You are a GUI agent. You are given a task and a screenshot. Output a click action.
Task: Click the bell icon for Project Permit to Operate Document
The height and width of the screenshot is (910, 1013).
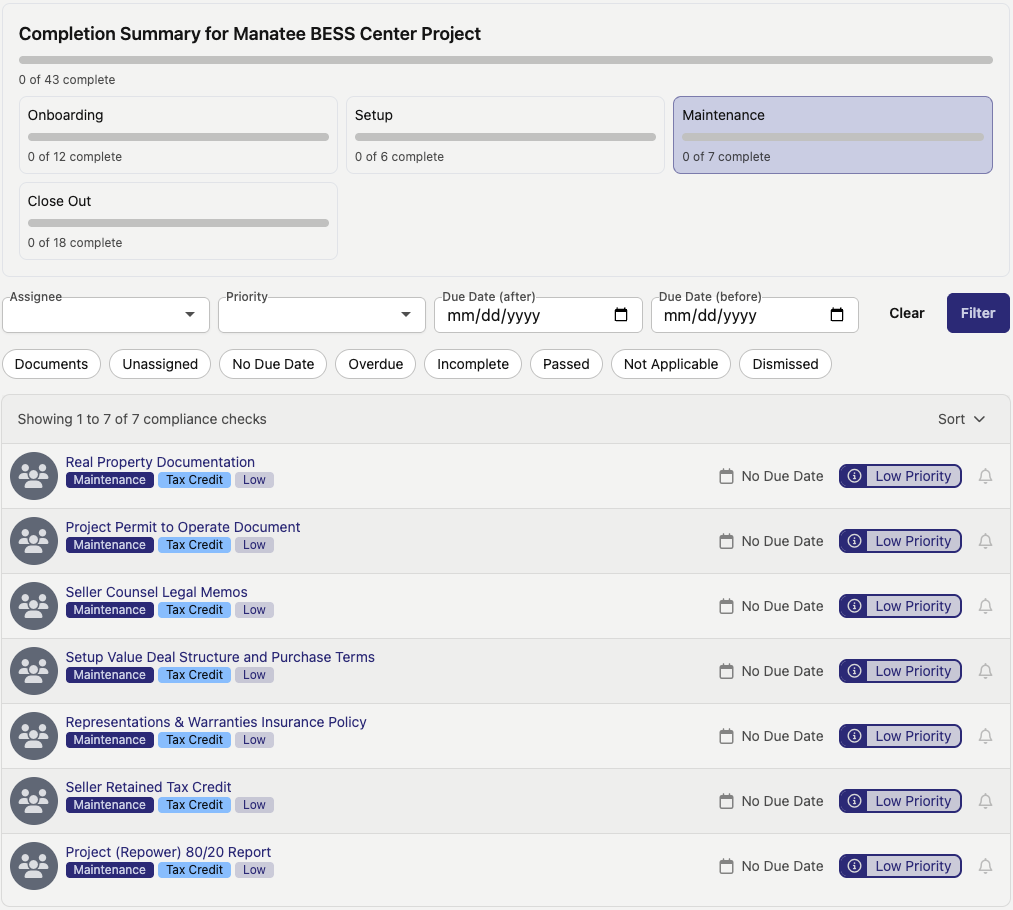(985, 541)
